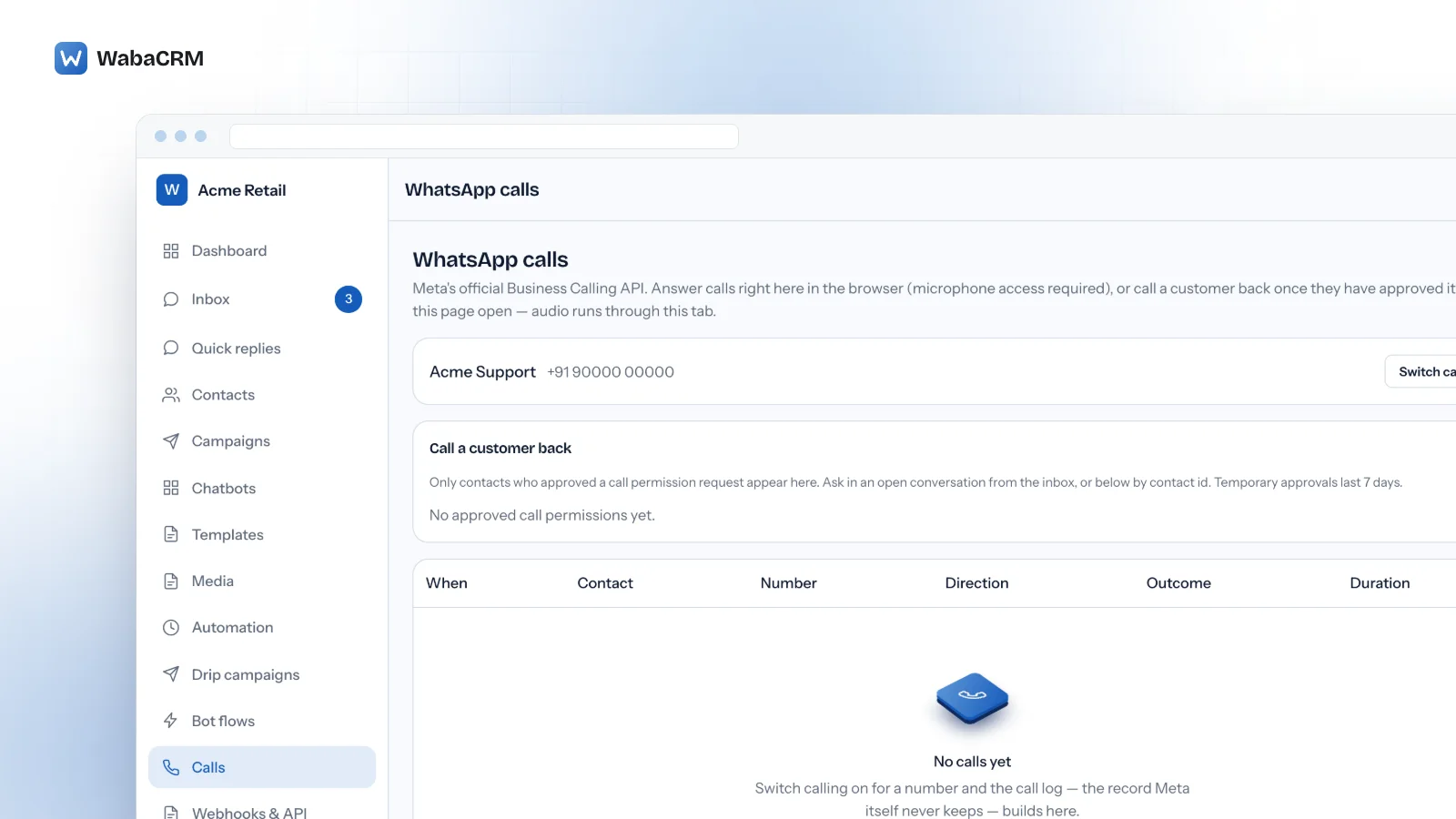Click the Automation clock icon

171,628
